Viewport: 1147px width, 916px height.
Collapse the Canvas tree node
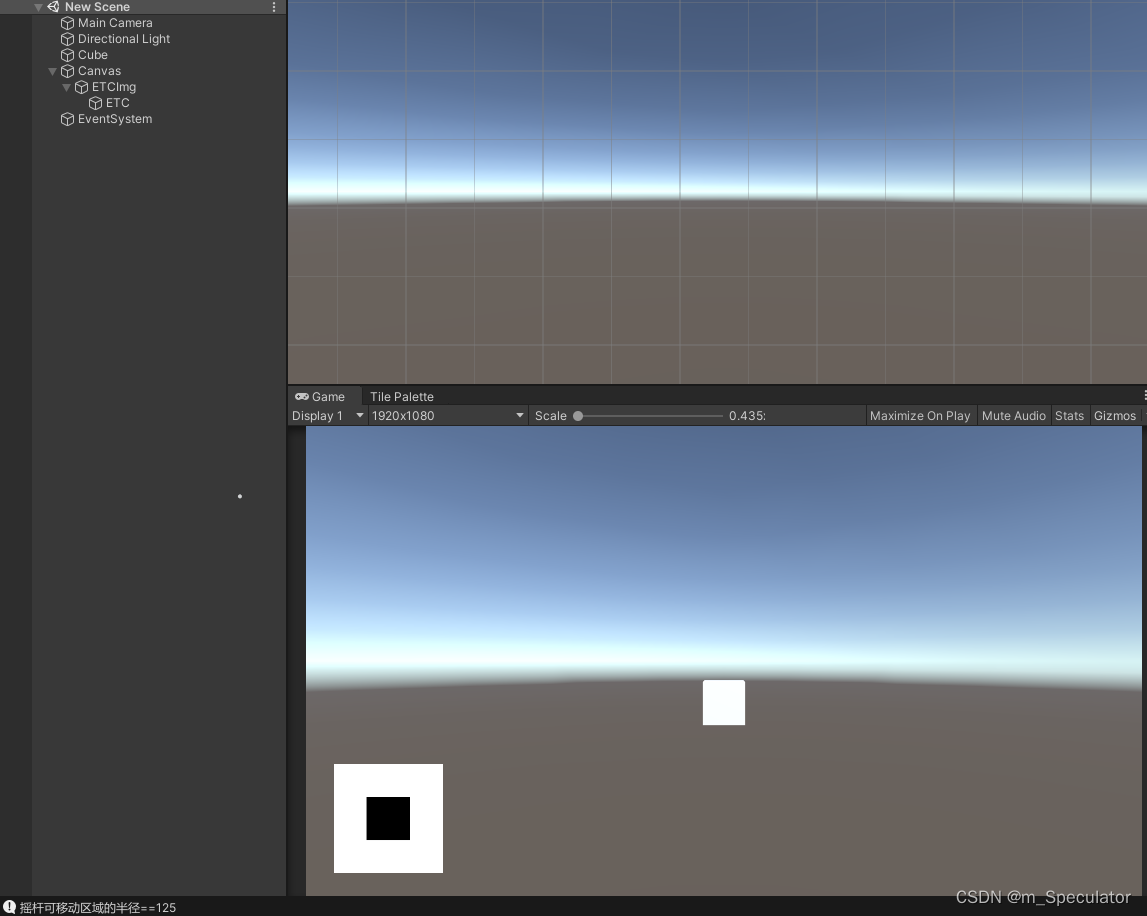[x=52, y=72]
